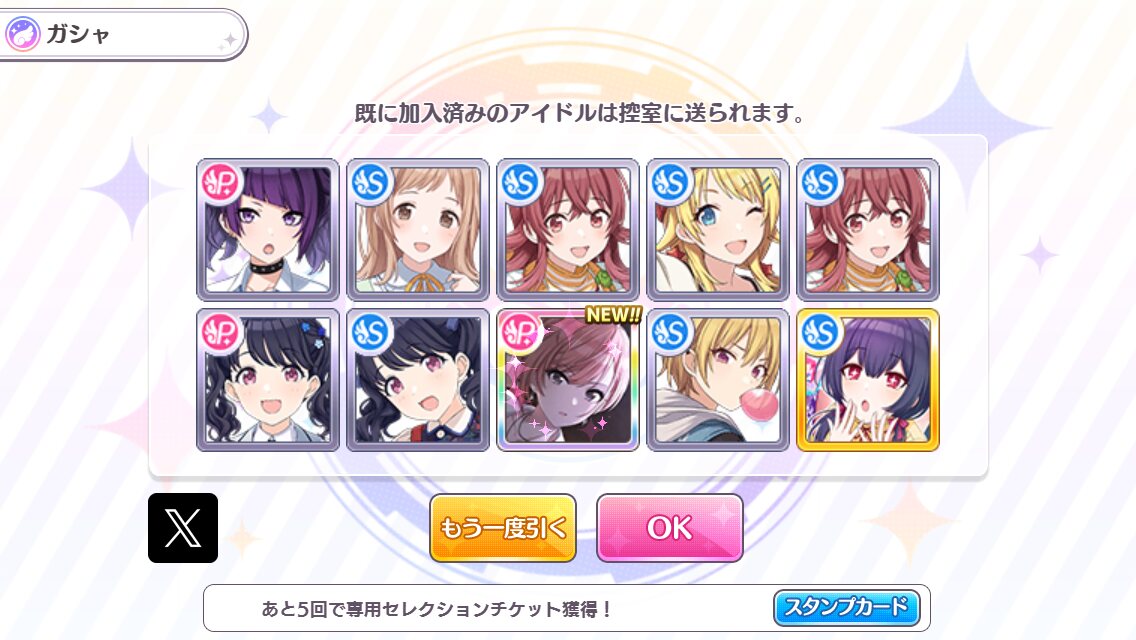Select the black twin-tail idol P card

pos(268,380)
